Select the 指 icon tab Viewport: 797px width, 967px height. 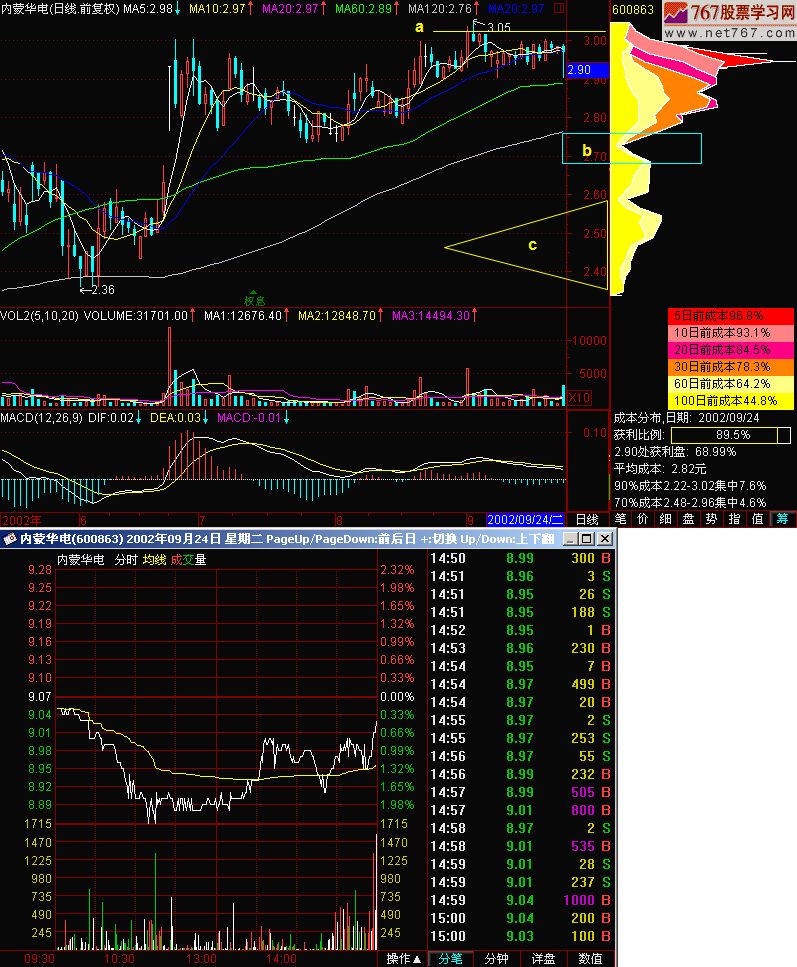coord(734,520)
